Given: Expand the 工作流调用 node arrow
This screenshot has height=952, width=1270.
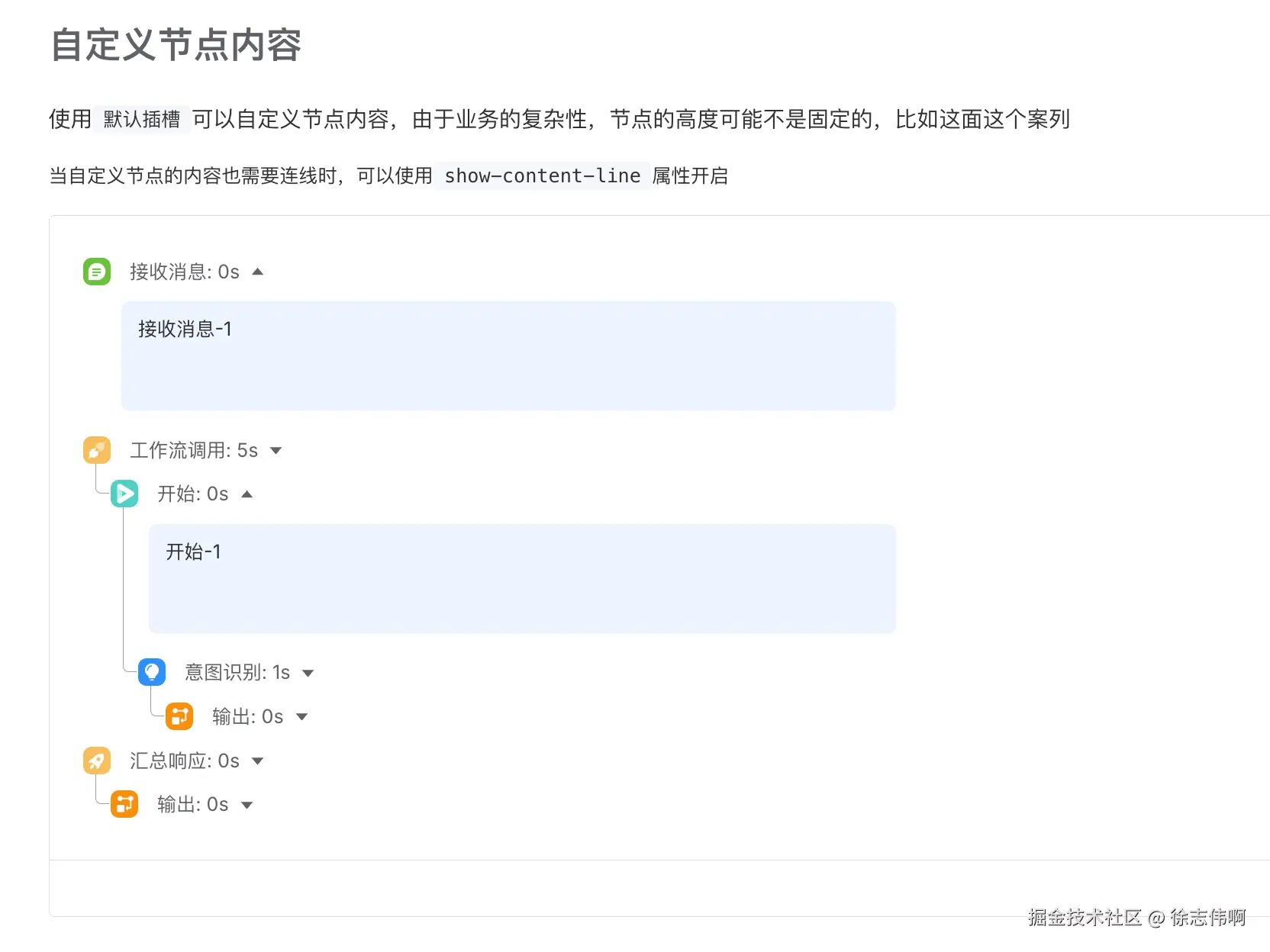Looking at the screenshot, I should [276, 451].
